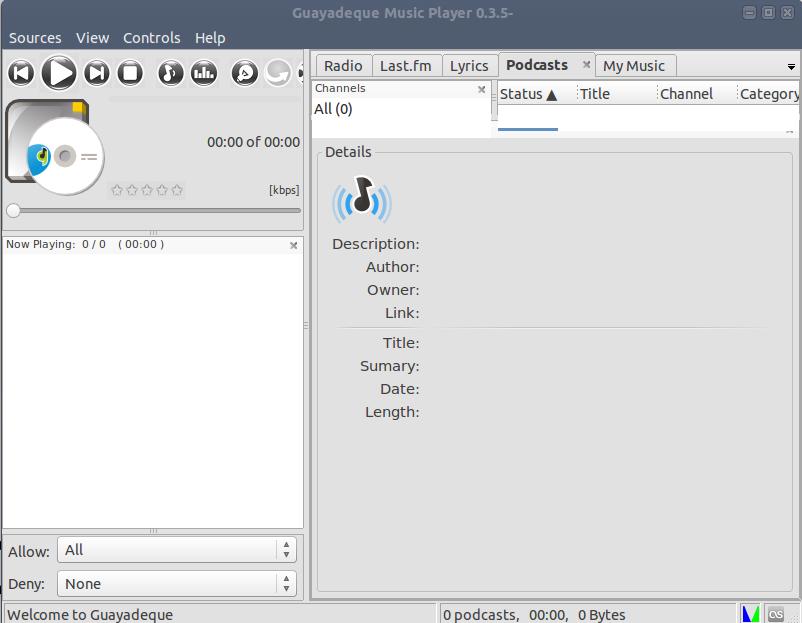Switch to the Lyrics tab

coord(469,66)
